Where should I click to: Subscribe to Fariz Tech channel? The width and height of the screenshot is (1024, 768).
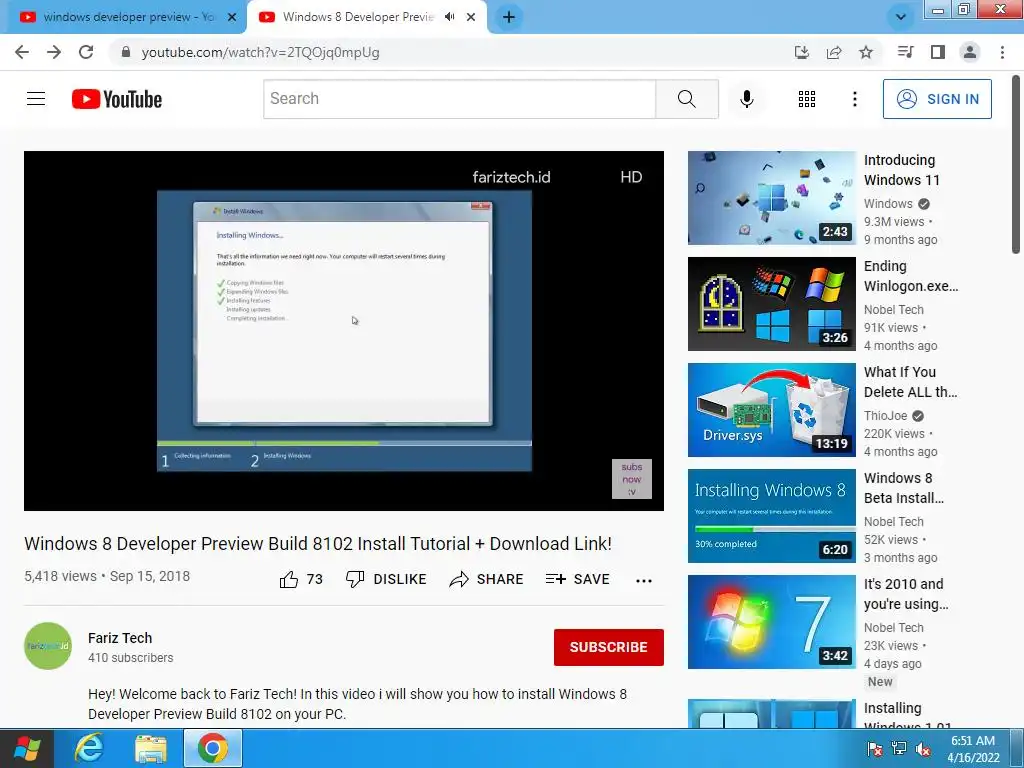(609, 647)
